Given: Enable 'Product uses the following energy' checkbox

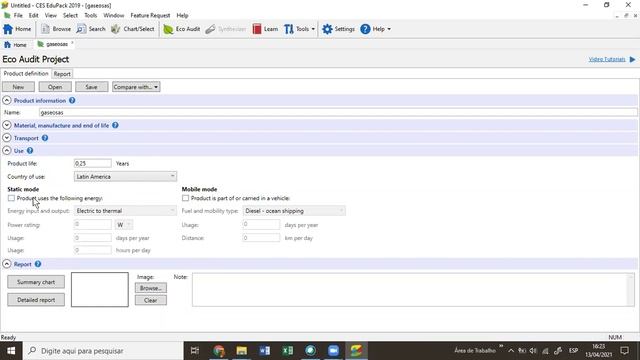Looking at the screenshot, I should [x=11, y=198].
